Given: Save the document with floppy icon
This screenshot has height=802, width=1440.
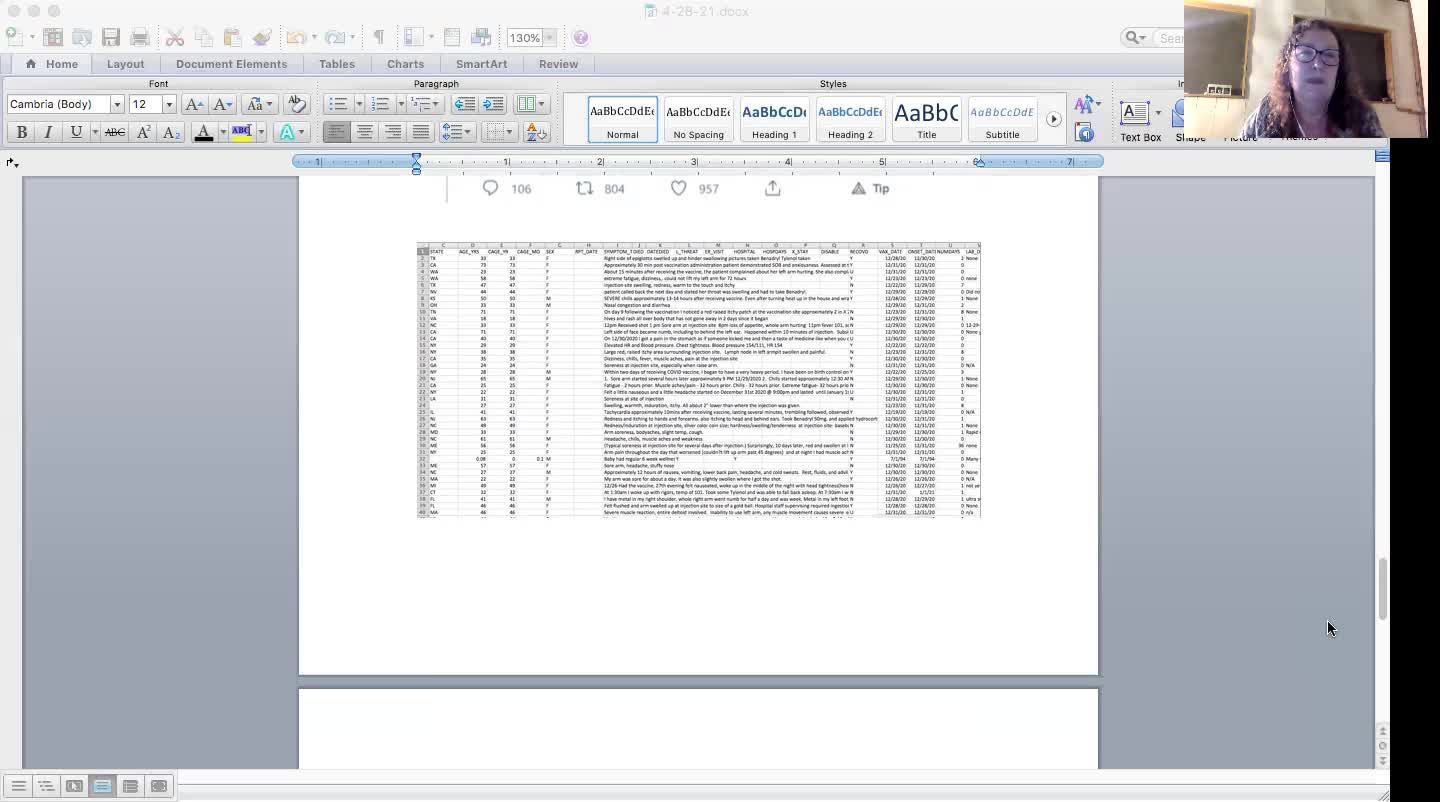Looking at the screenshot, I should (x=111, y=37).
